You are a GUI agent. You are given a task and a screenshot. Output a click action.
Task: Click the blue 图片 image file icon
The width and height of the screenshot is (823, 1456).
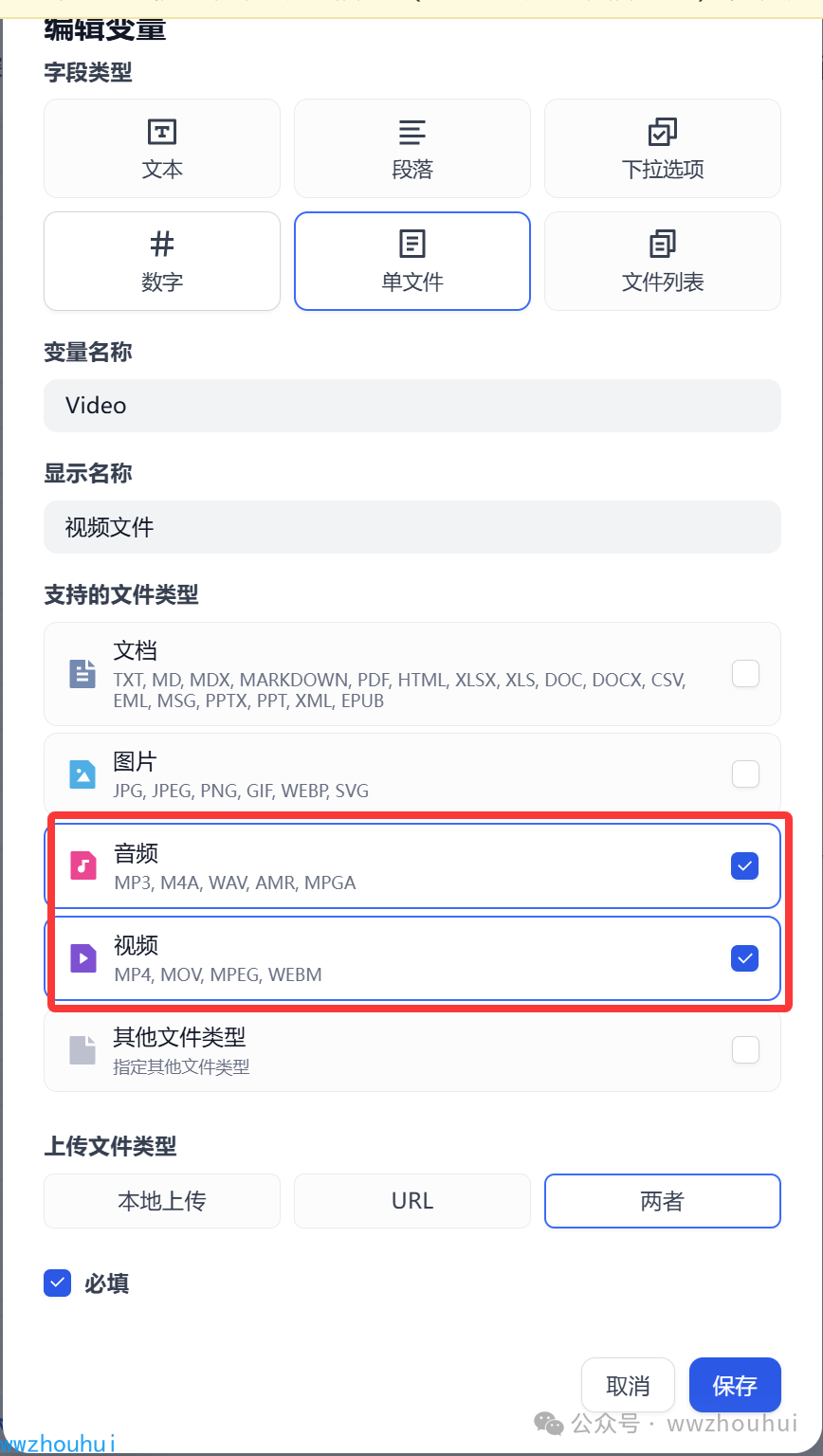click(x=83, y=773)
